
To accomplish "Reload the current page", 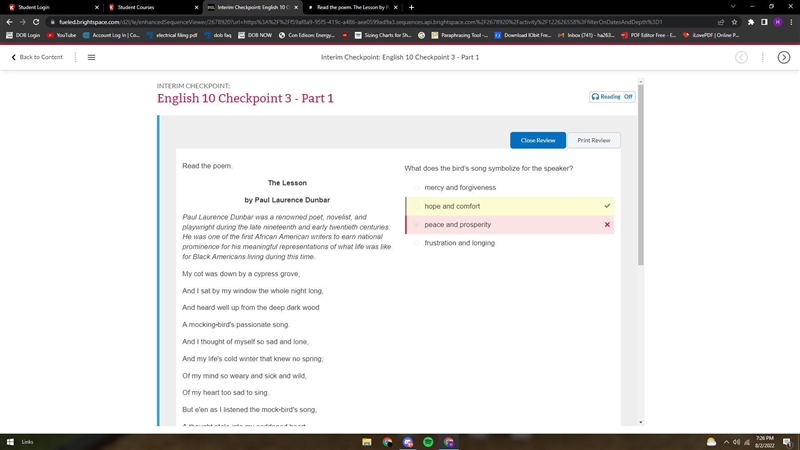I will click(x=36, y=22).
